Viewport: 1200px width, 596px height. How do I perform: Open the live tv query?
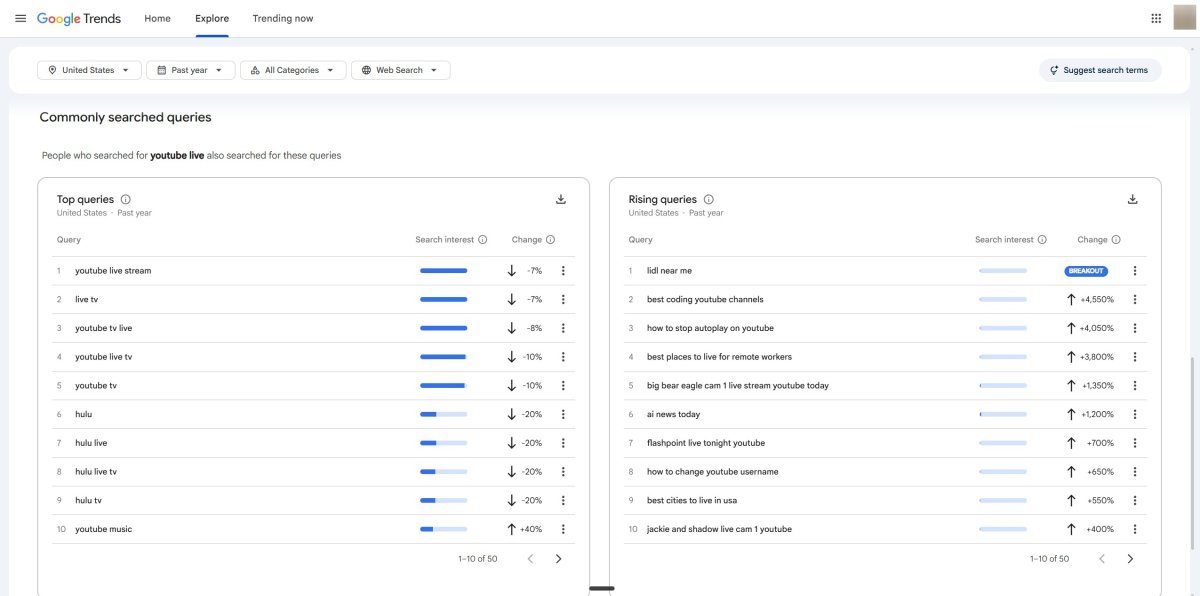[x=87, y=299]
